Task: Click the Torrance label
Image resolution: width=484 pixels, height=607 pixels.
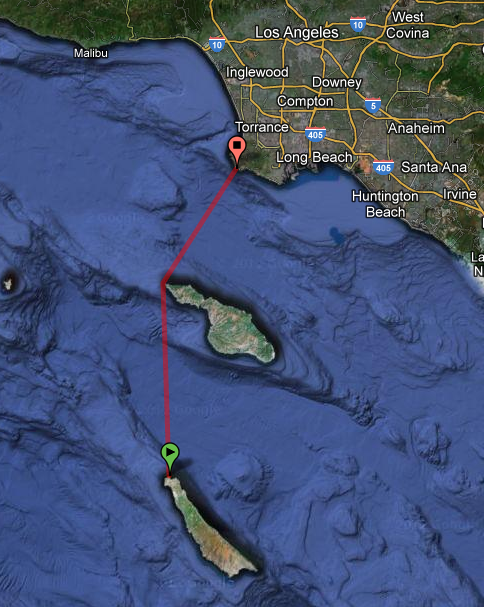Action: tap(262, 127)
